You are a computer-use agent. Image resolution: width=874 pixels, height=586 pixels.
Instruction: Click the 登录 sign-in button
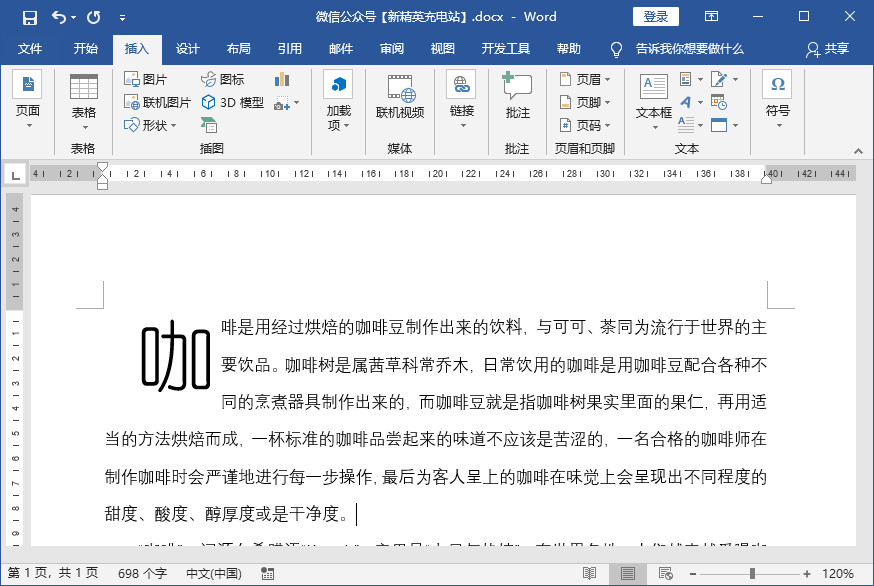[x=656, y=17]
